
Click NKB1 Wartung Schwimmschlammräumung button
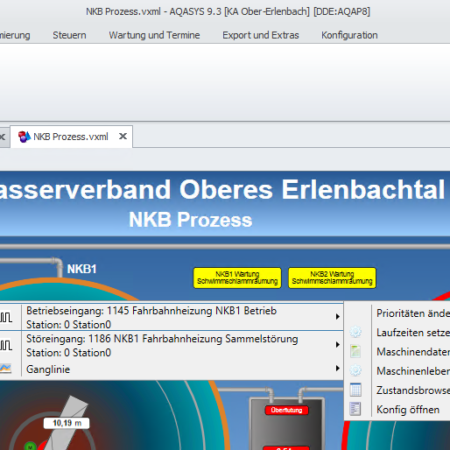237,278
